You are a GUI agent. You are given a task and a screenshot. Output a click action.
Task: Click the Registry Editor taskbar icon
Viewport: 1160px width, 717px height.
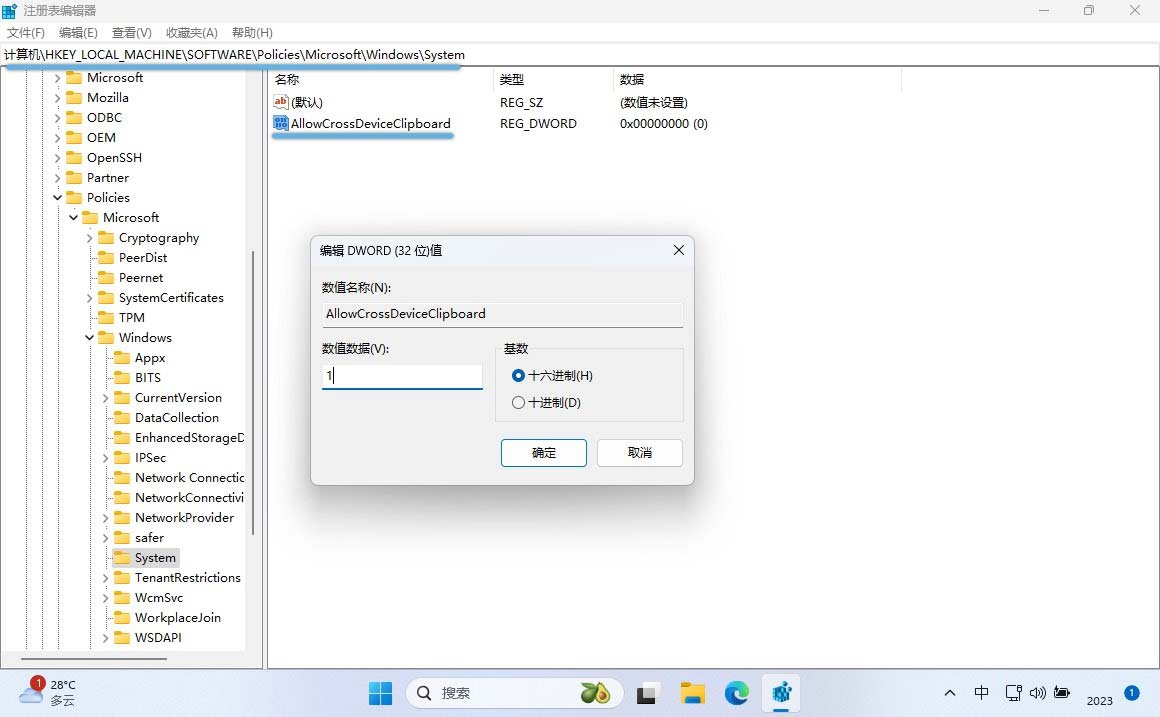[x=782, y=693]
